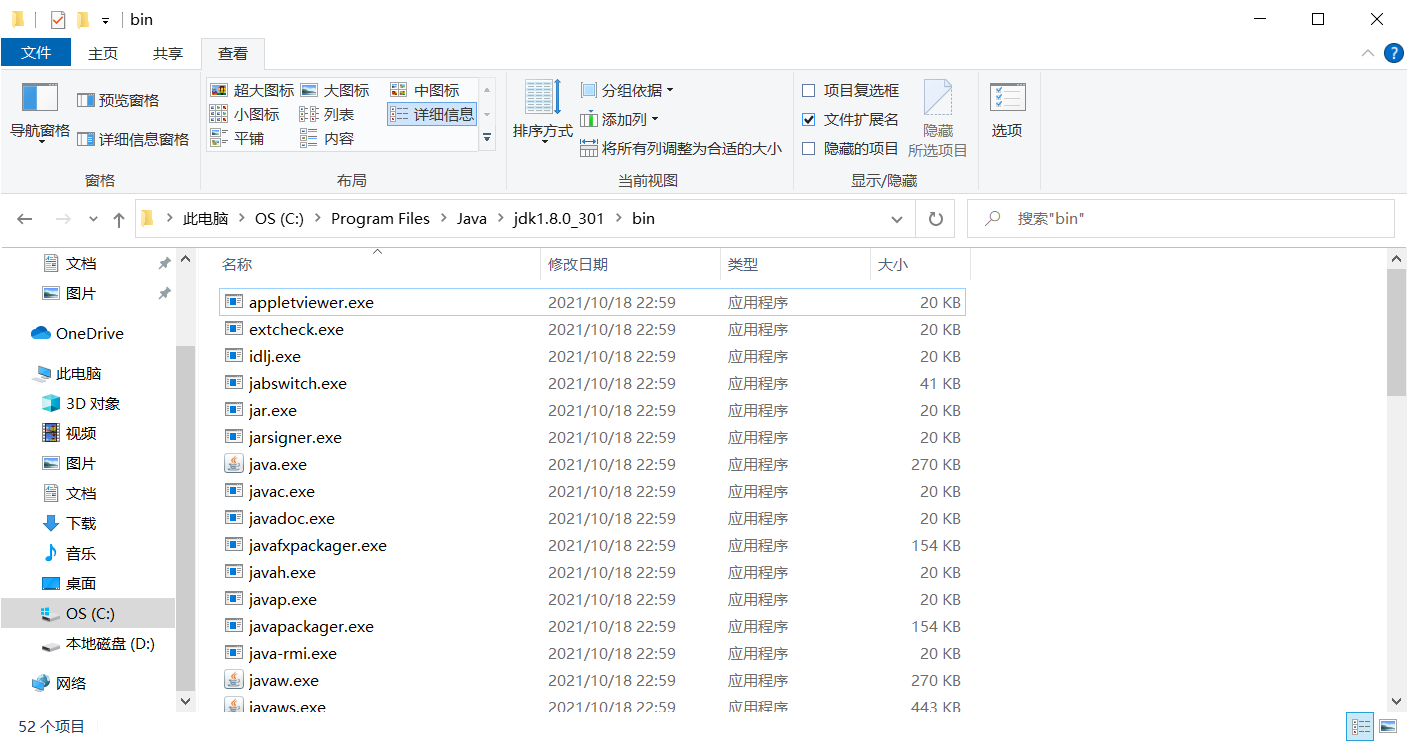
Task: Select 详细信息 details layout
Action: [432, 114]
